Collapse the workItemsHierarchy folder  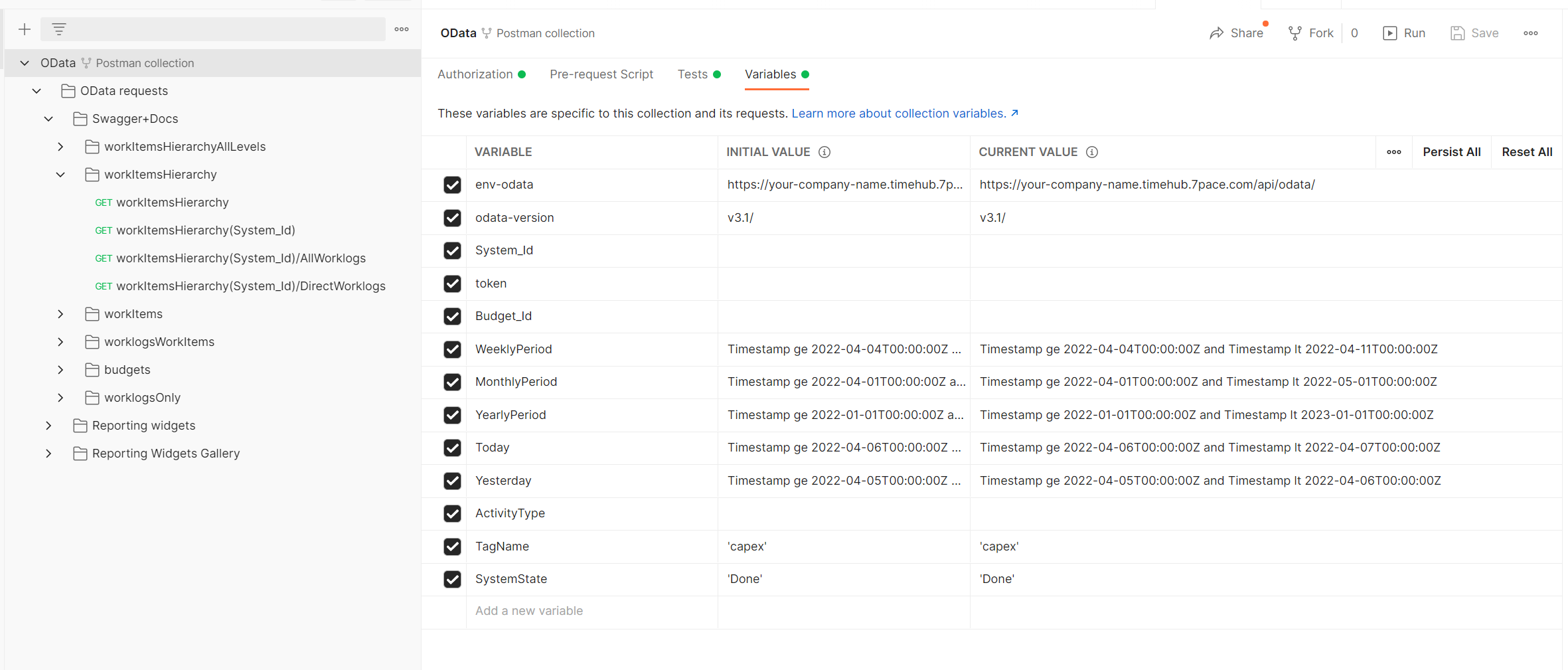60,175
